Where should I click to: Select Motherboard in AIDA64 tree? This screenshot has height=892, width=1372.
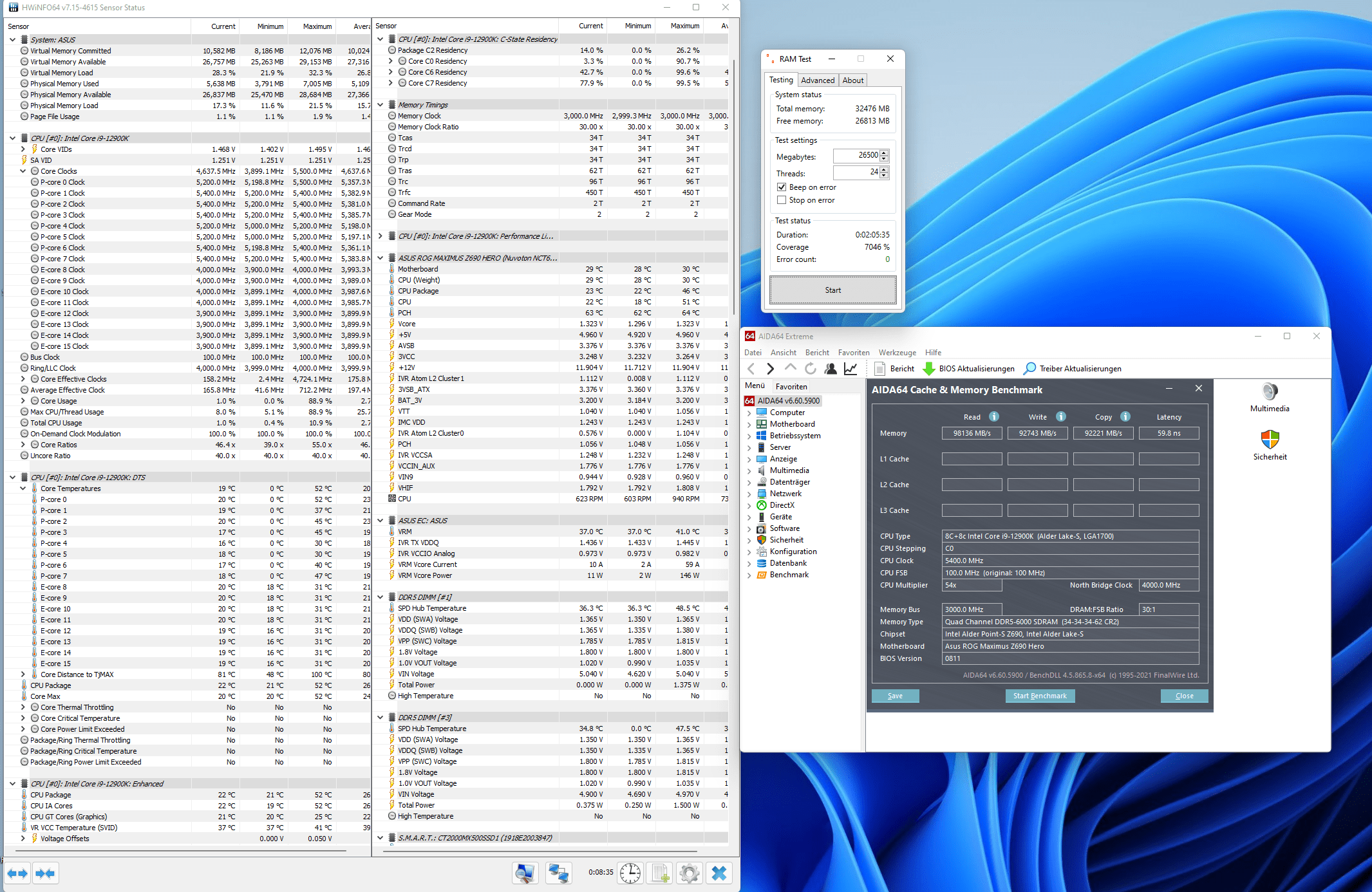tap(792, 424)
